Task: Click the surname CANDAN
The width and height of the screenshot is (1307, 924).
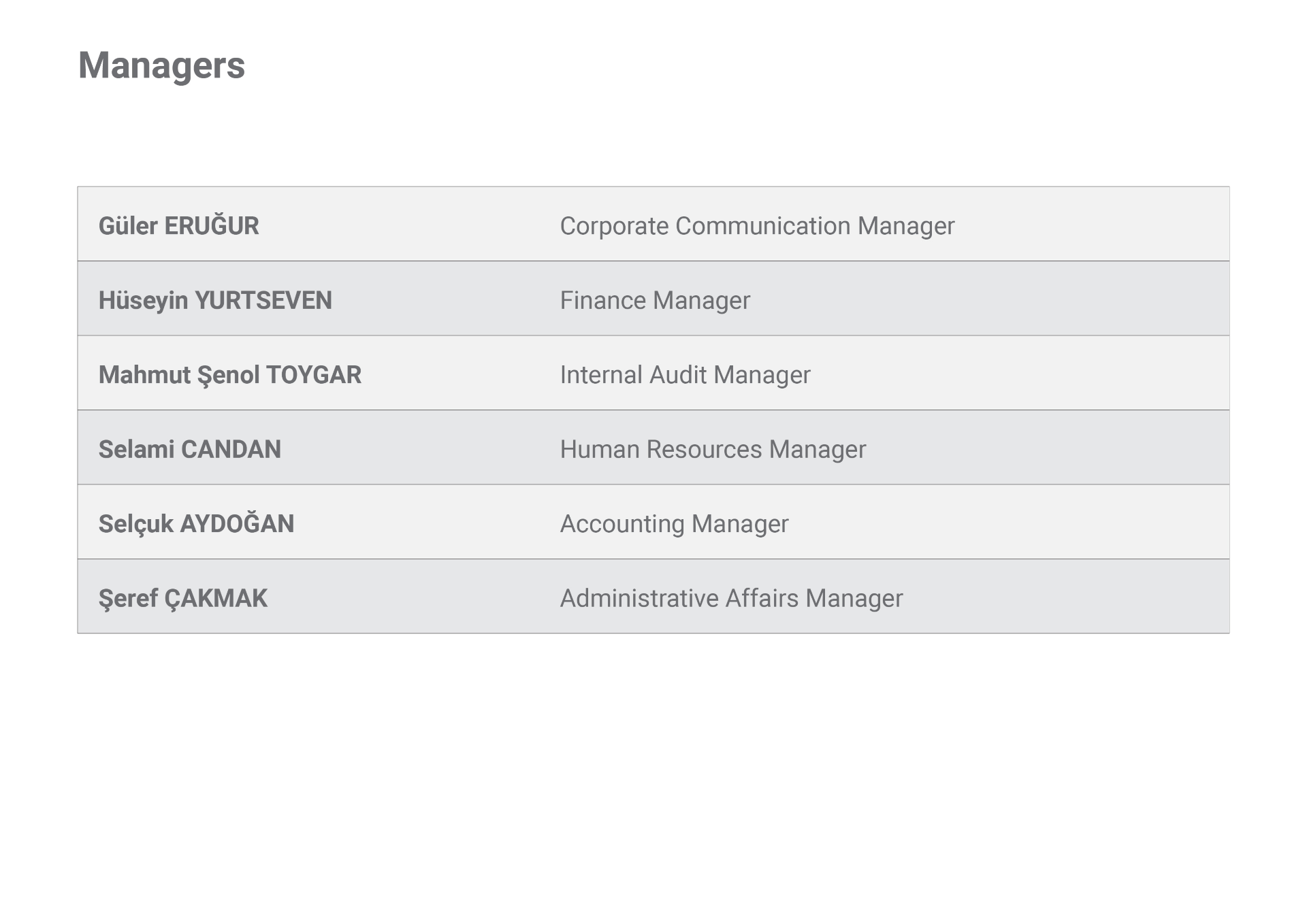Action: coord(231,449)
